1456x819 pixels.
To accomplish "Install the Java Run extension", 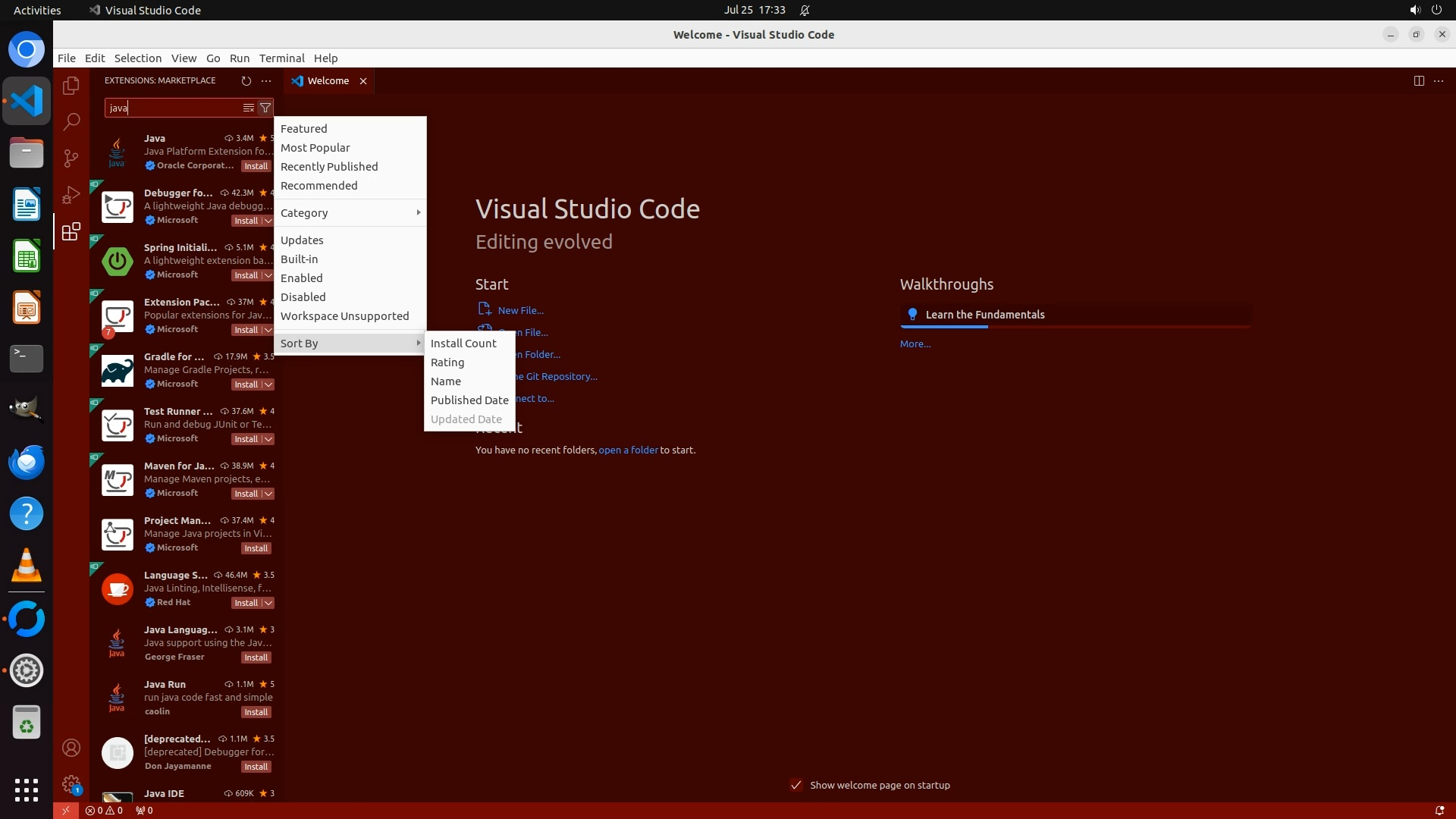I will [x=256, y=712].
